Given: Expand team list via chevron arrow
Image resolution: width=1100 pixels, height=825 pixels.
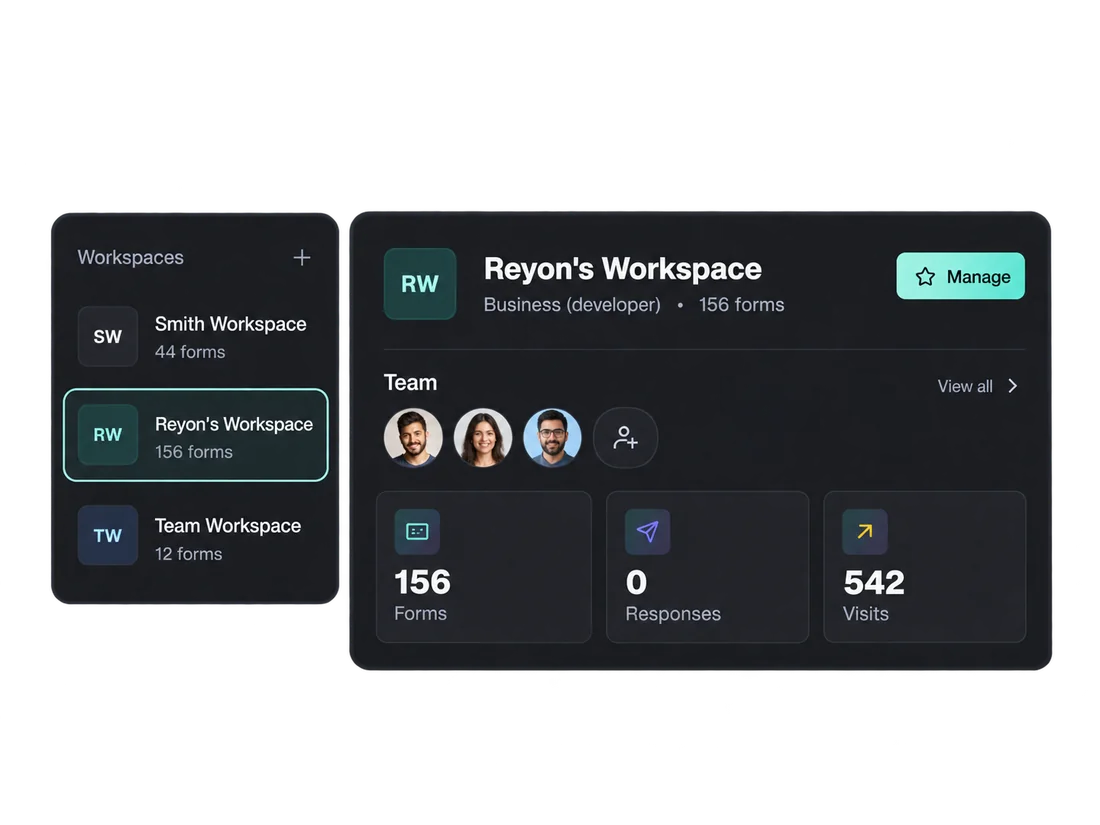Looking at the screenshot, I should tap(1012, 386).
